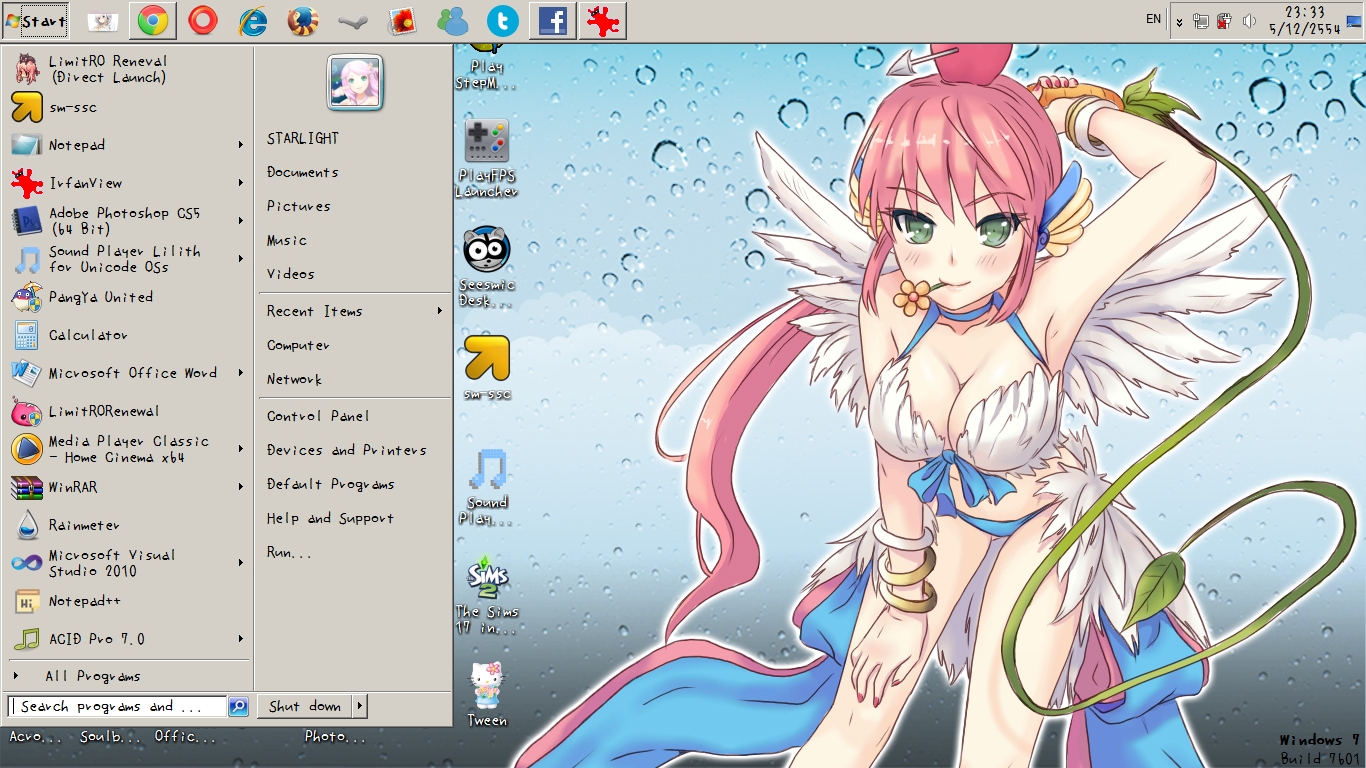1366x768 pixels.
Task: Open the volume speaker tray icon
Action: point(1249,21)
